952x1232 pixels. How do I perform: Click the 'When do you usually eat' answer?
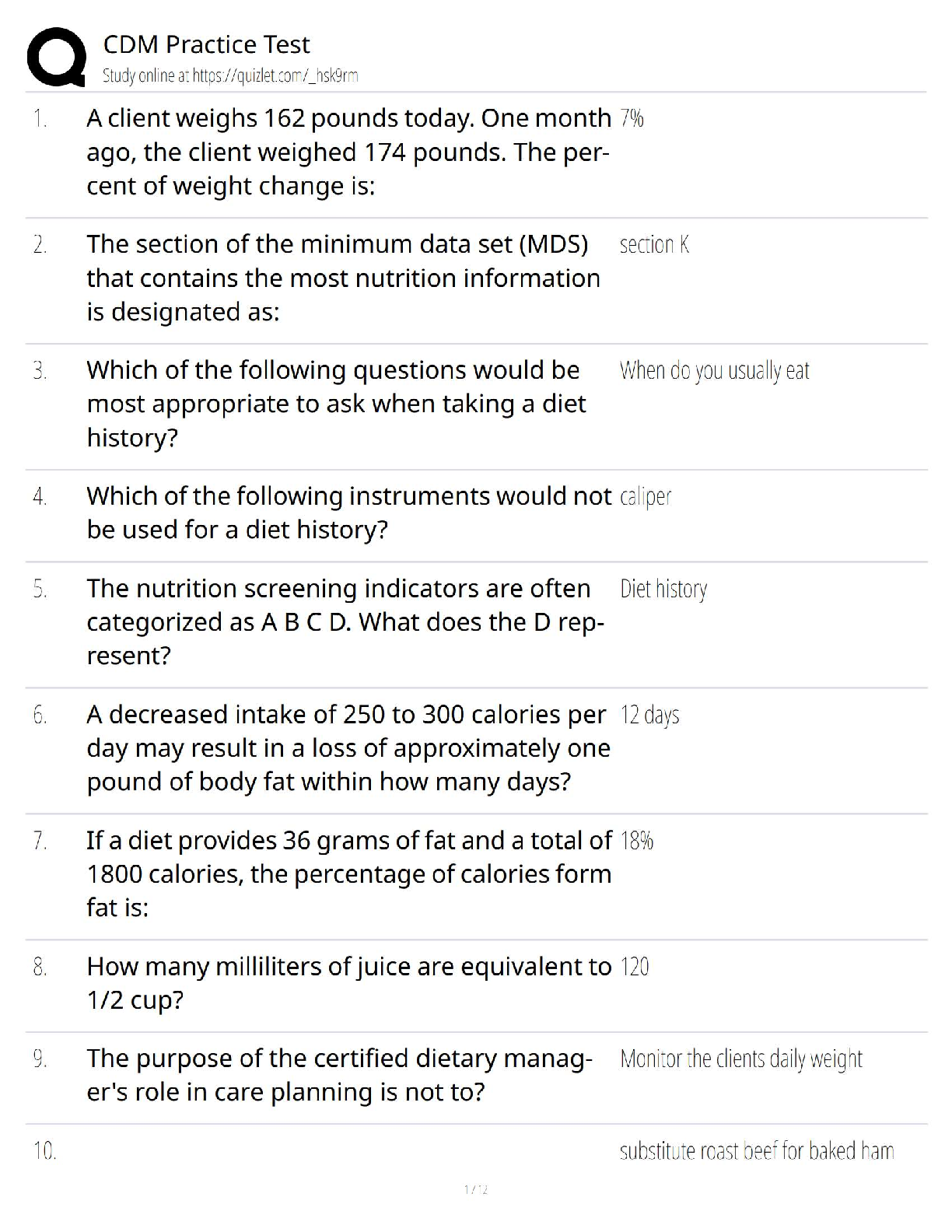tap(714, 370)
